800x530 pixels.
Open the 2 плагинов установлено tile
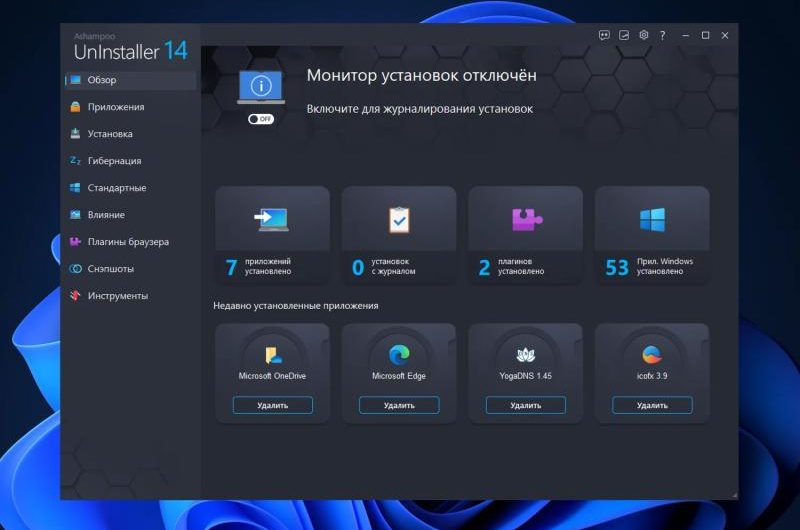pyautogui.click(x=526, y=235)
